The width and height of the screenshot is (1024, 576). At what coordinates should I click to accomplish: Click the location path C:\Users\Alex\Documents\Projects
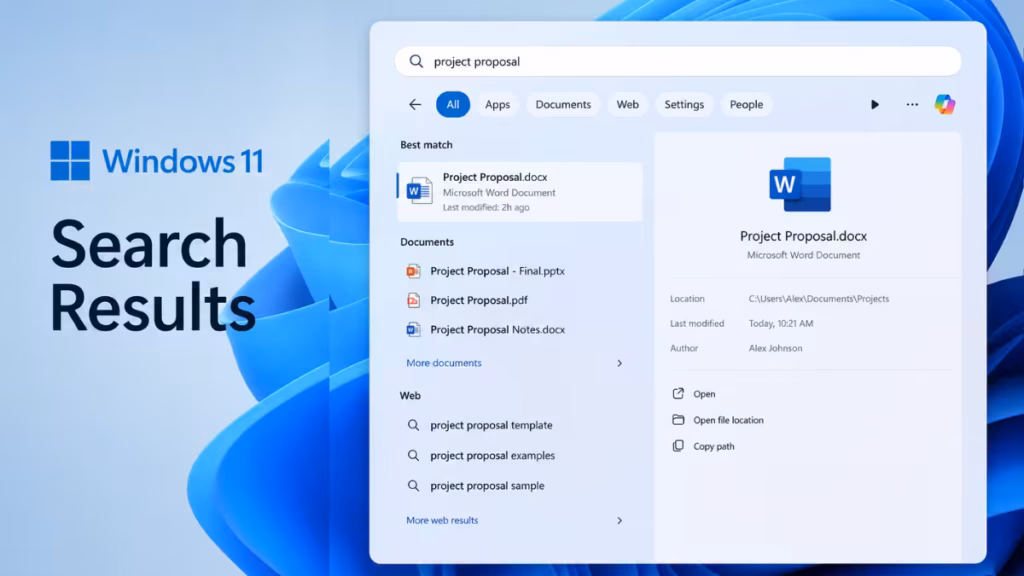coord(818,298)
